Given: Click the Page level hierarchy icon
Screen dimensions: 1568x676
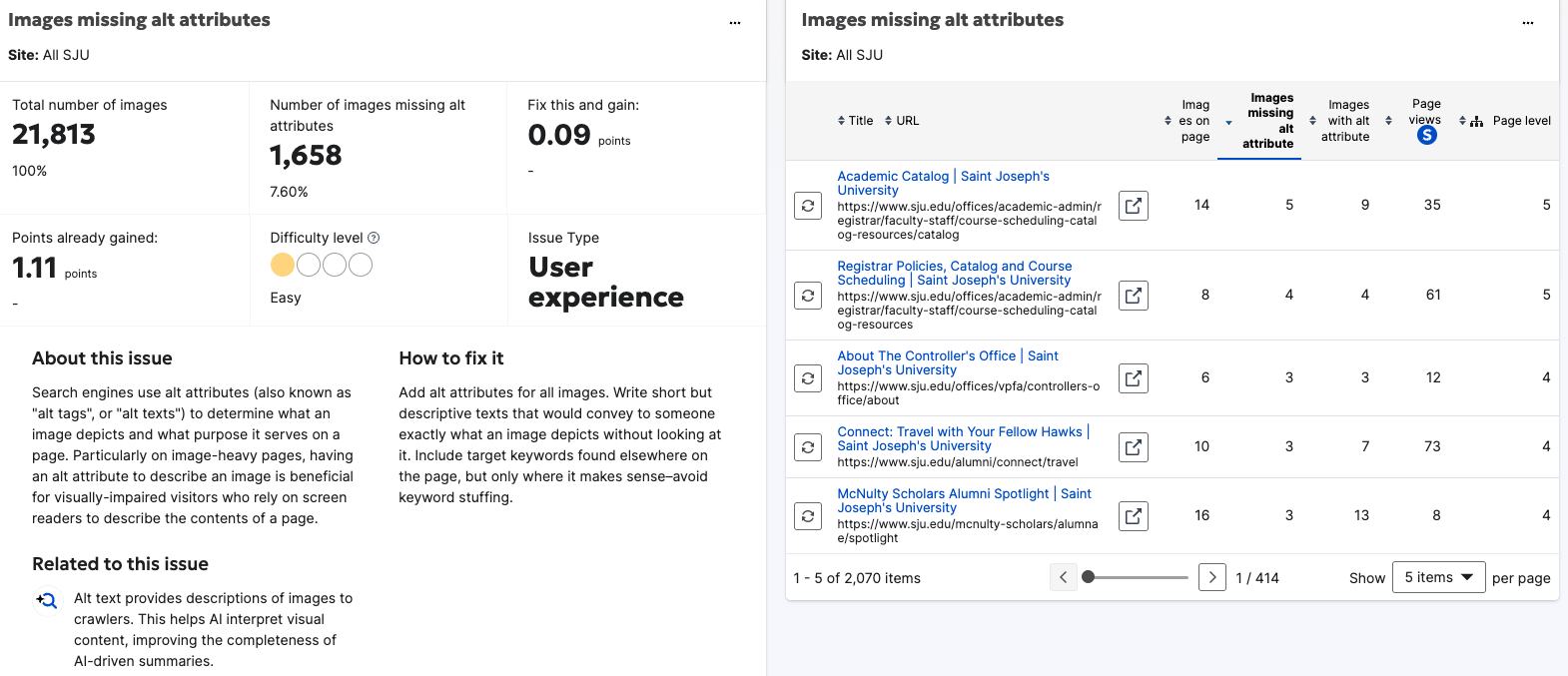Looking at the screenshot, I should 1476,121.
